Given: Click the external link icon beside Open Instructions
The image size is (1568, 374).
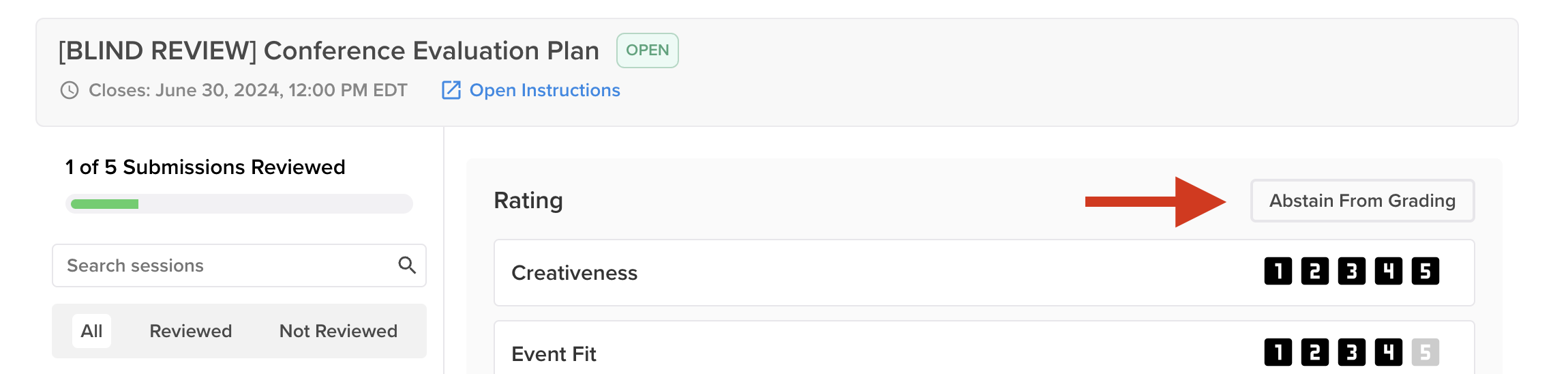Looking at the screenshot, I should pyautogui.click(x=451, y=90).
